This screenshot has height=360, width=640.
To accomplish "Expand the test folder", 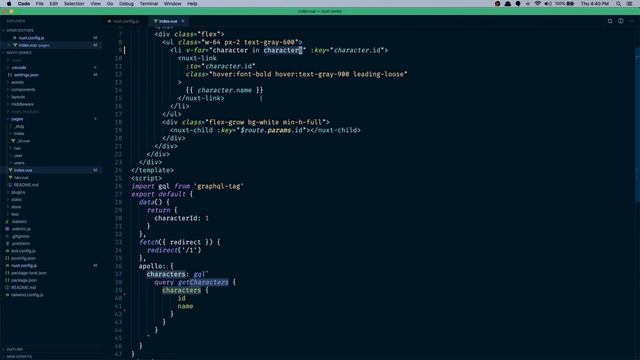I will tap(15, 214).
